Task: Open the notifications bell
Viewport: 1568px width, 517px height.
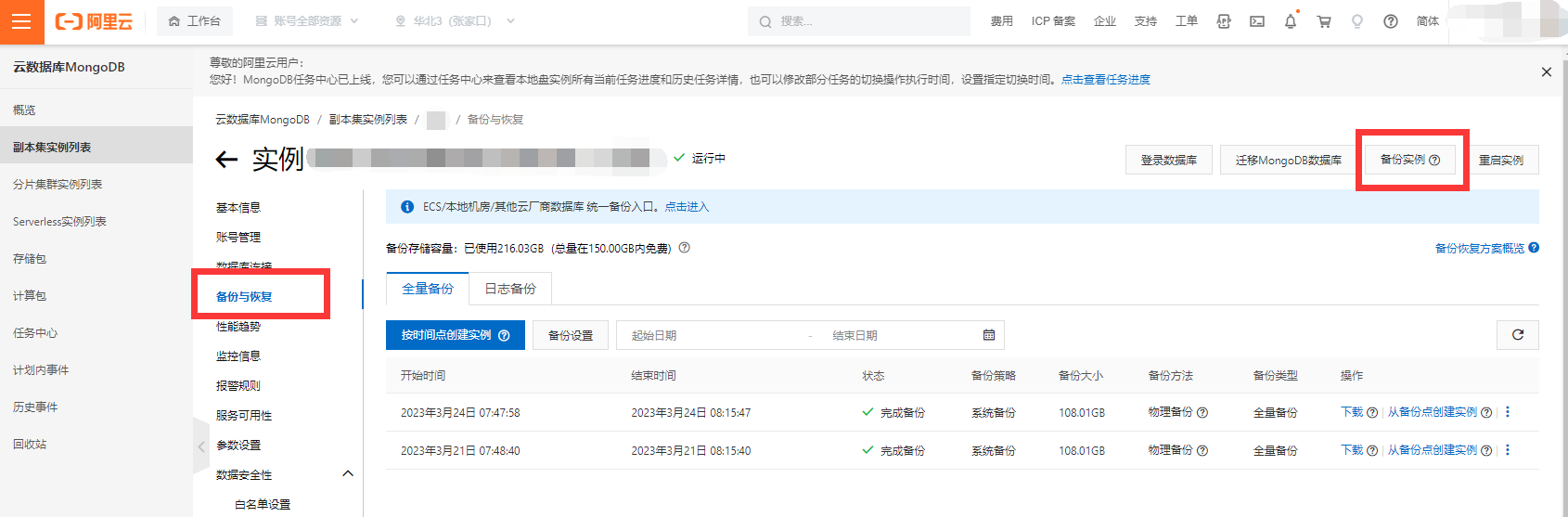Action: pyautogui.click(x=1291, y=21)
